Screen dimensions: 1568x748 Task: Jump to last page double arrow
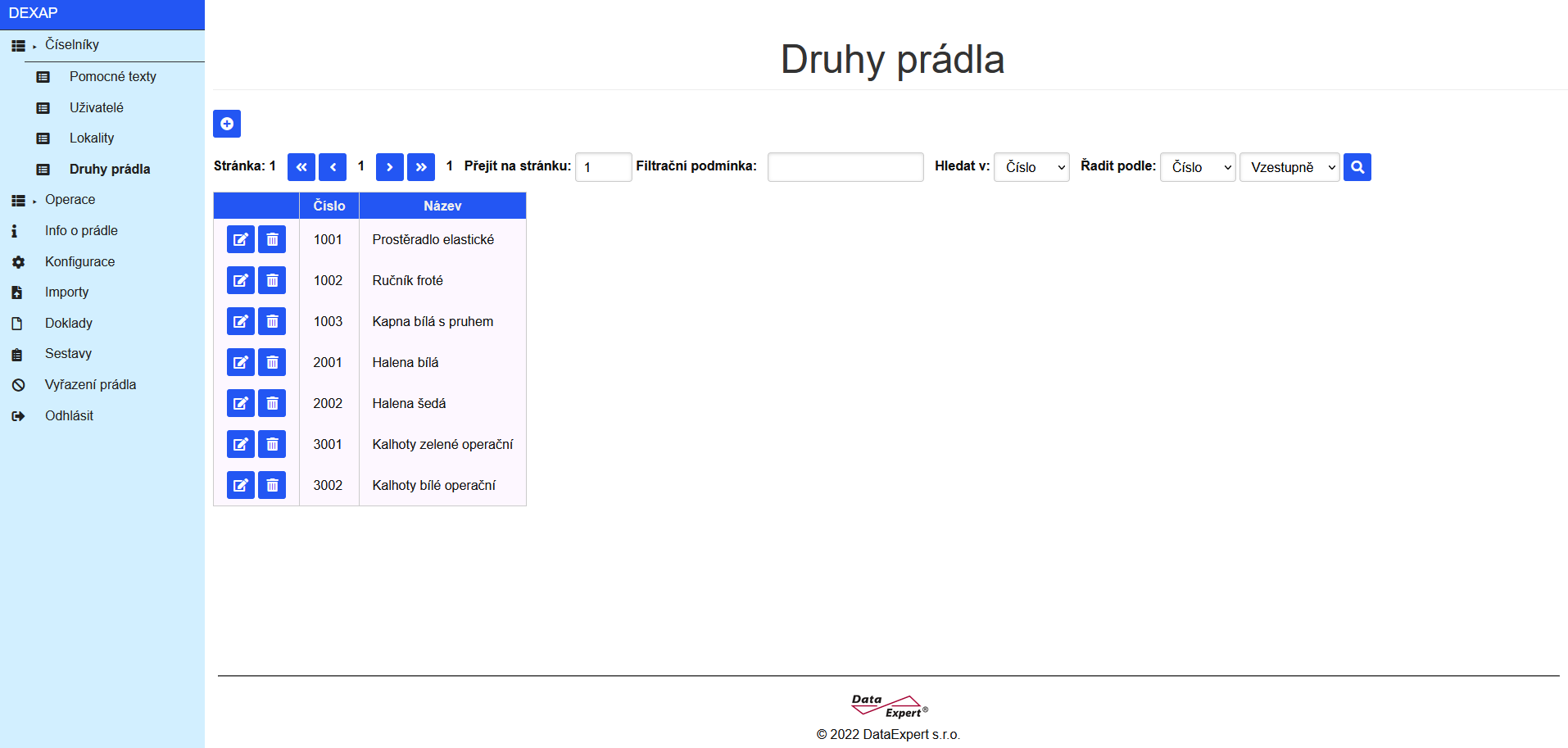(421, 167)
